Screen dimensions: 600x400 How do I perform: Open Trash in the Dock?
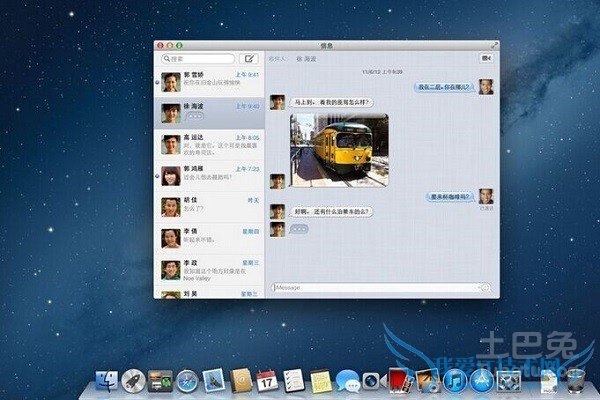pyautogui.click(x=575, y=380)
